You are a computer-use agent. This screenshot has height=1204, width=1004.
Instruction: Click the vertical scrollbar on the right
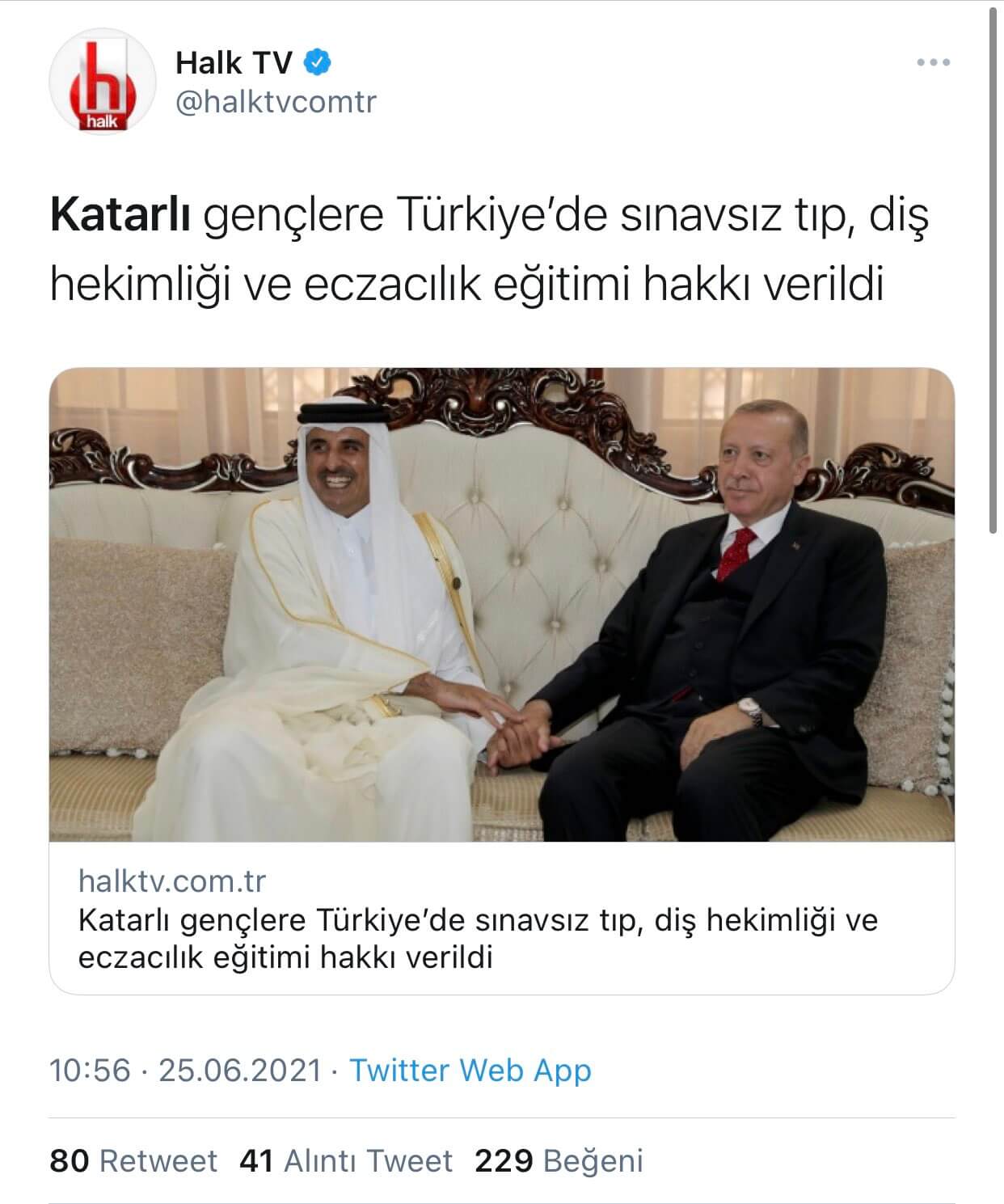(993, 267)
